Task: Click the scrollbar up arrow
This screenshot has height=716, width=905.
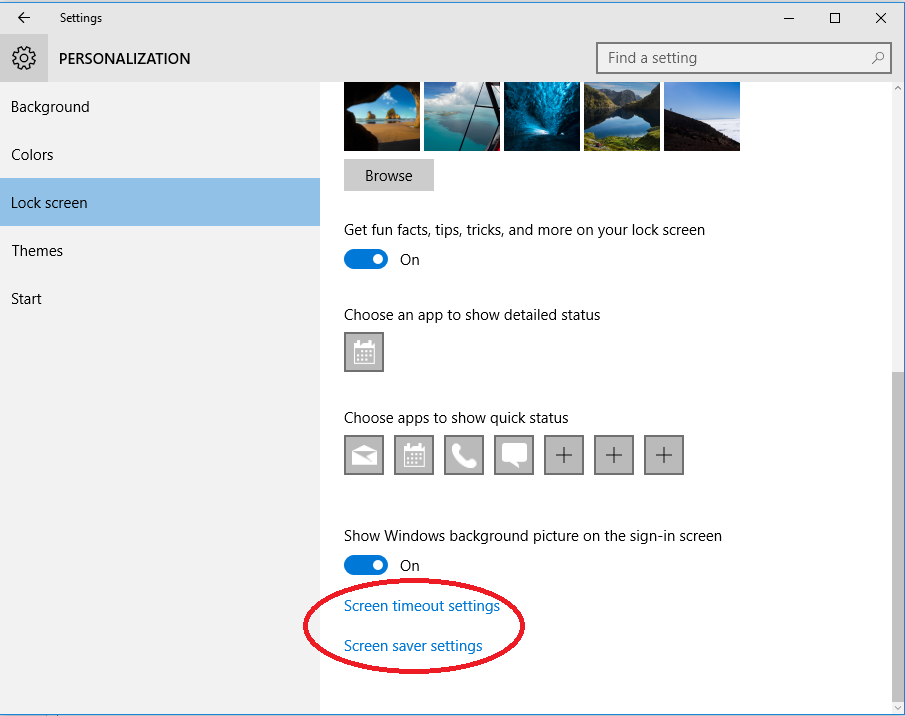Action: tap(897, 88)
